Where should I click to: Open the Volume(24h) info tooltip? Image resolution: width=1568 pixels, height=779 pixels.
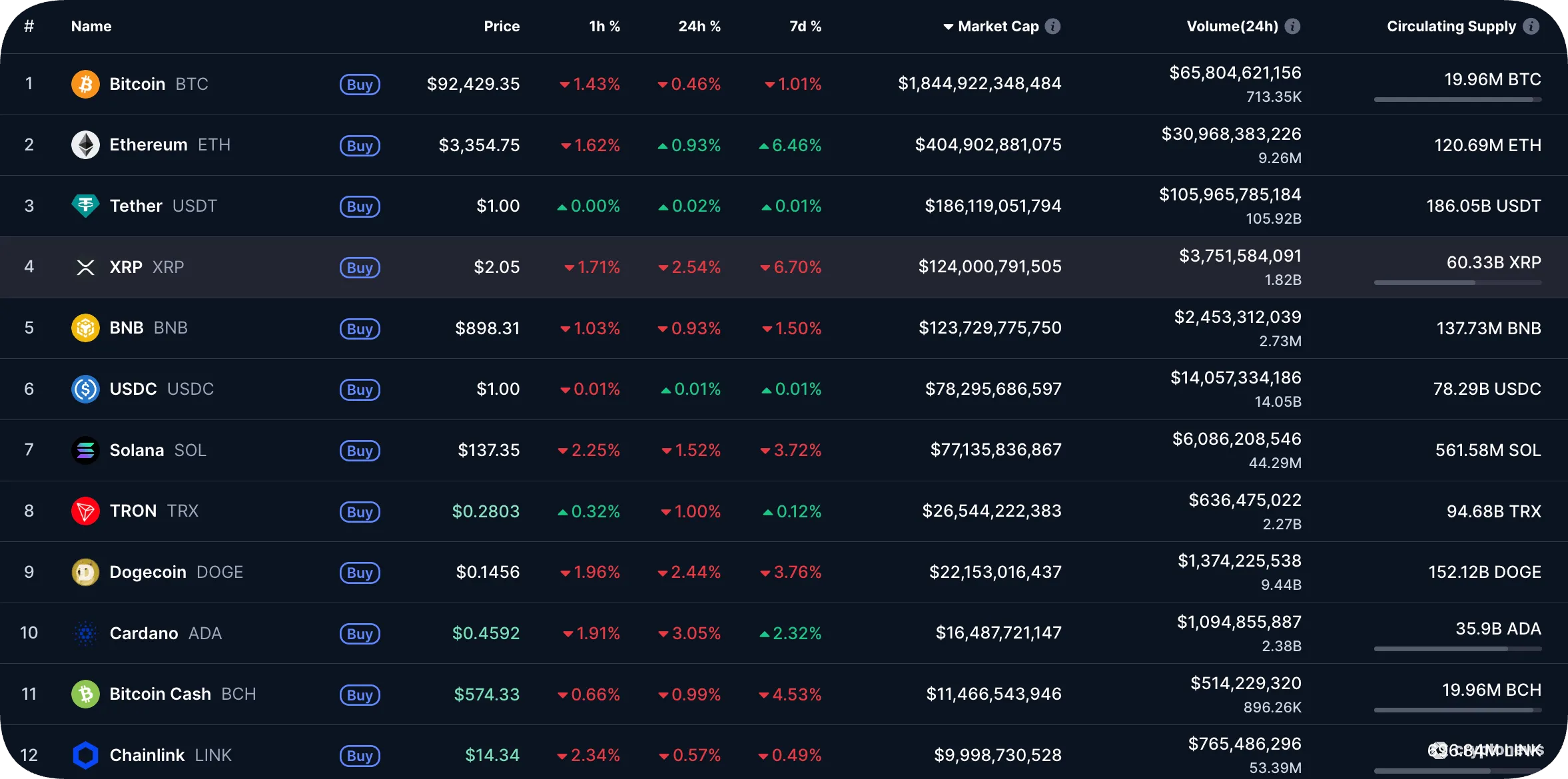point(1293,26)
